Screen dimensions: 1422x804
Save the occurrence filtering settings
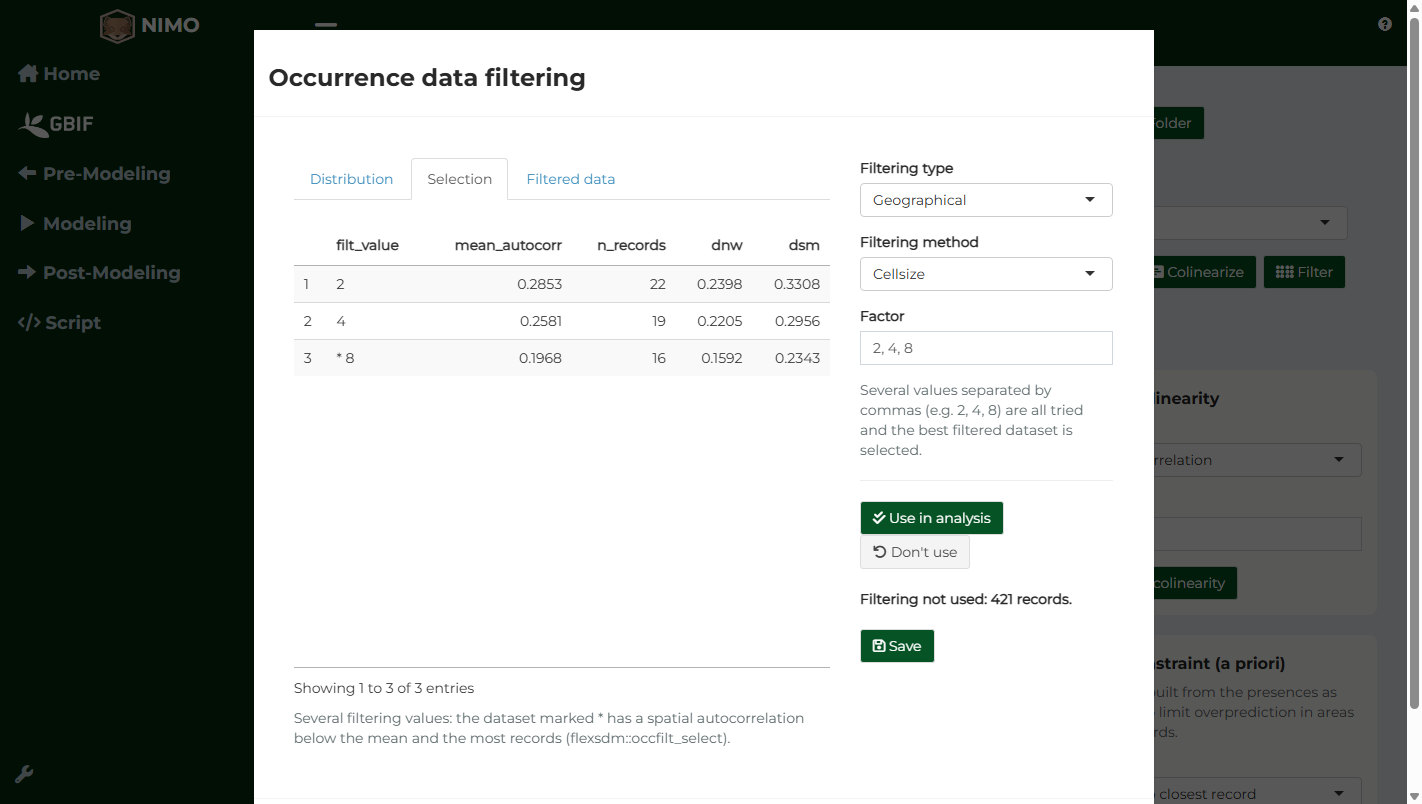(x=897, y=646)
